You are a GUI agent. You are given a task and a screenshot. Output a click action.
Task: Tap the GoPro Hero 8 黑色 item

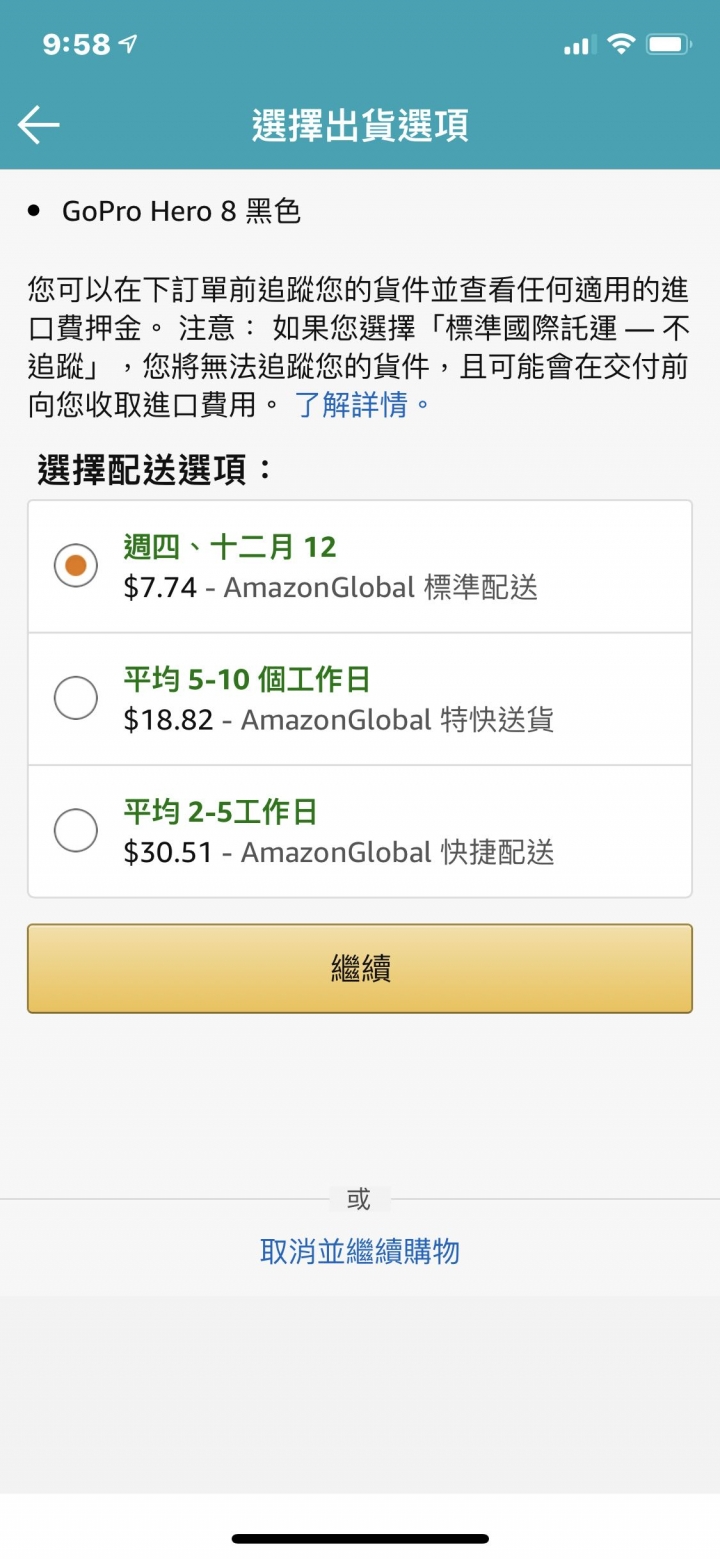coord(181,211)
